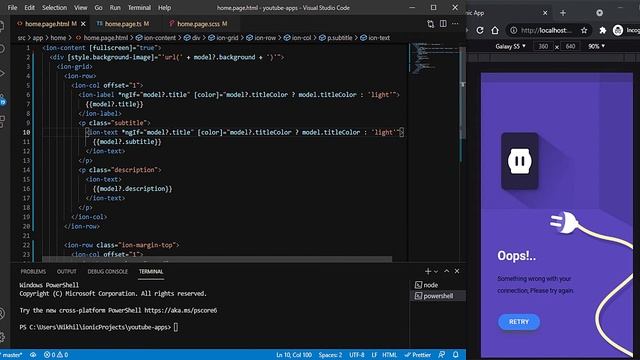Reload the browser page

click(480, 30)
